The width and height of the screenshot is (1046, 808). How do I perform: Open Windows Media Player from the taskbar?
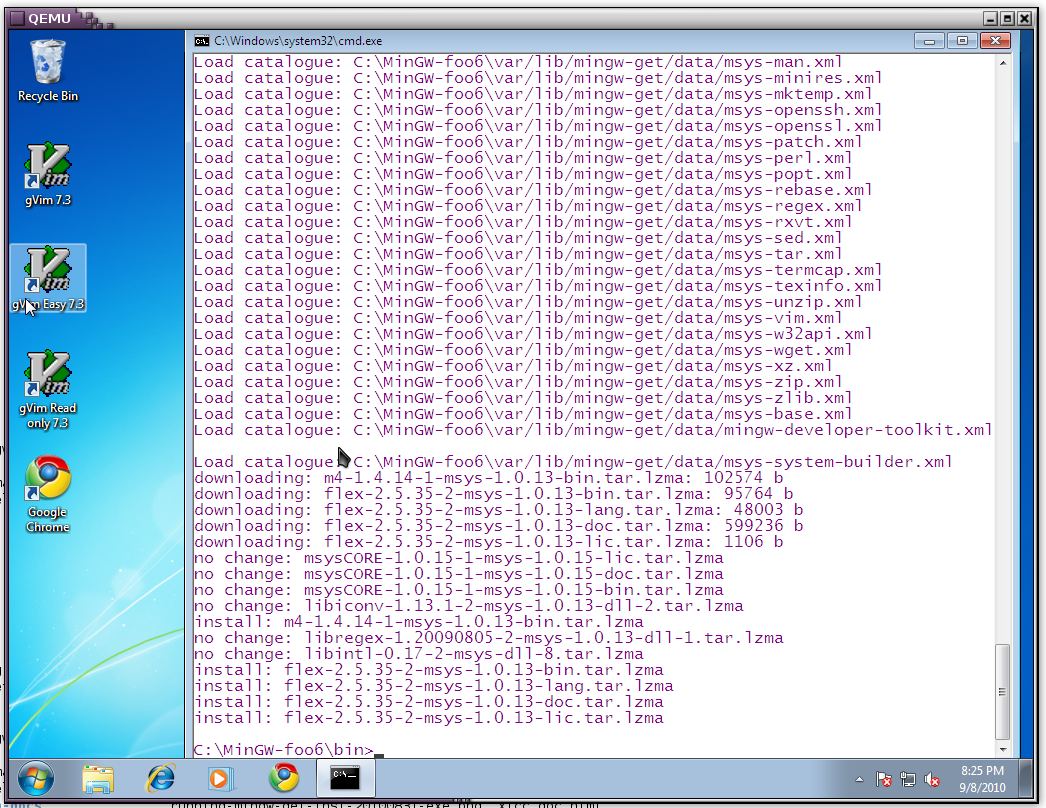(x=221, y=778)
